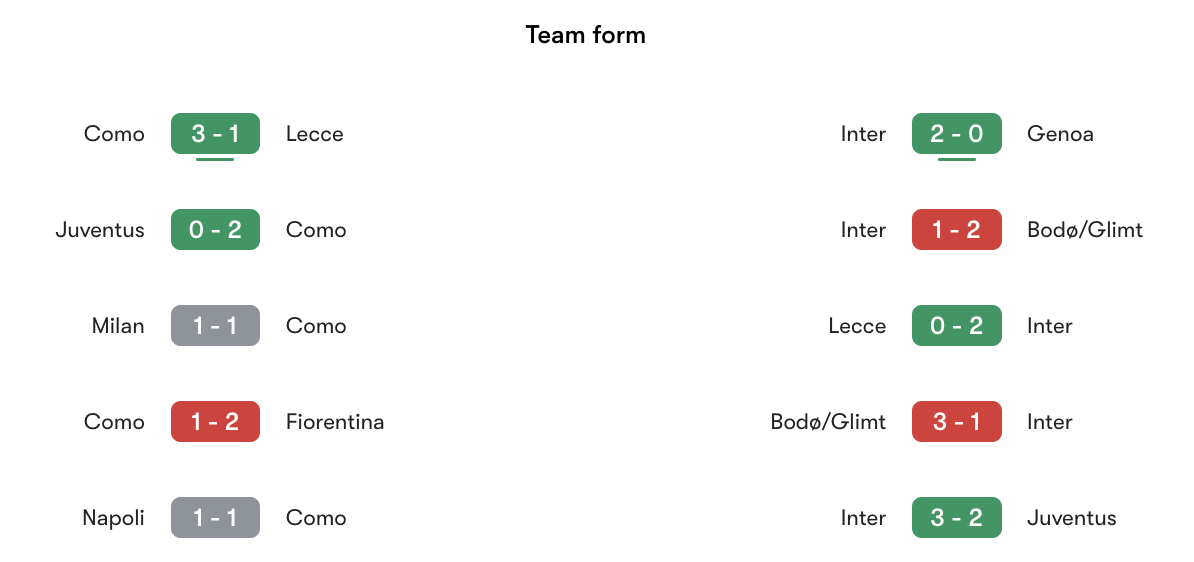The width and height of the screenshot is (1194, 562).
Task: Open Lecce team name beside the 0 - 2 score
Action: [857, 326]
